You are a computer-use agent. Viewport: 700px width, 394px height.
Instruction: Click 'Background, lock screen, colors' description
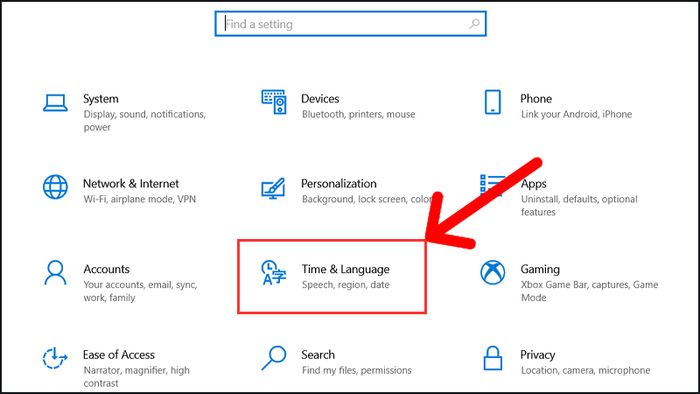click(367, 199)
